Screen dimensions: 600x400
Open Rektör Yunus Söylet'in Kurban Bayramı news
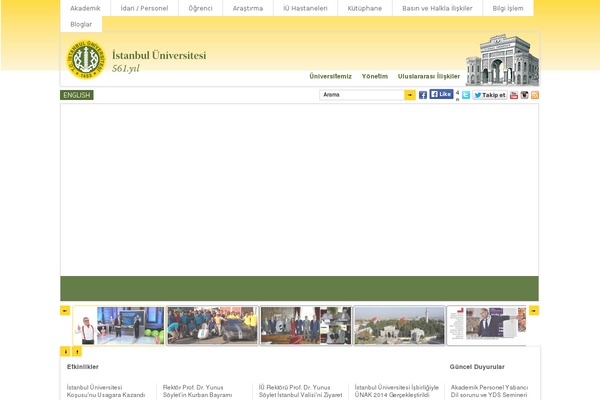197,391
